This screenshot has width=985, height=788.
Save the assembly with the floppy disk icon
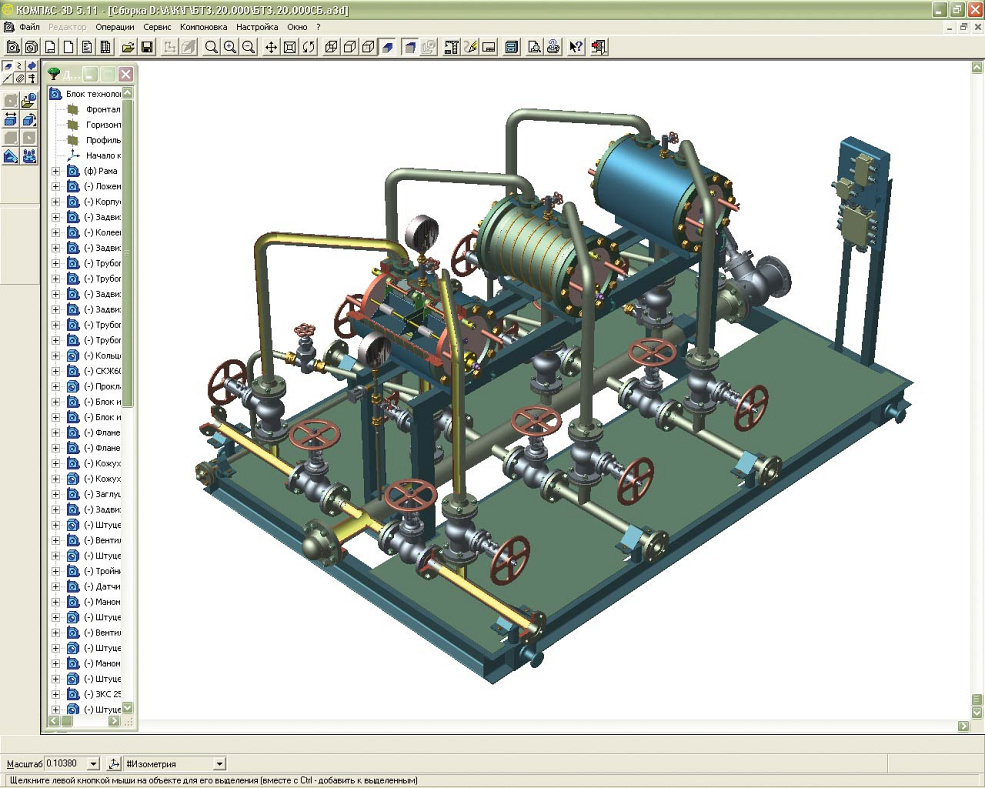click(147, 47)
